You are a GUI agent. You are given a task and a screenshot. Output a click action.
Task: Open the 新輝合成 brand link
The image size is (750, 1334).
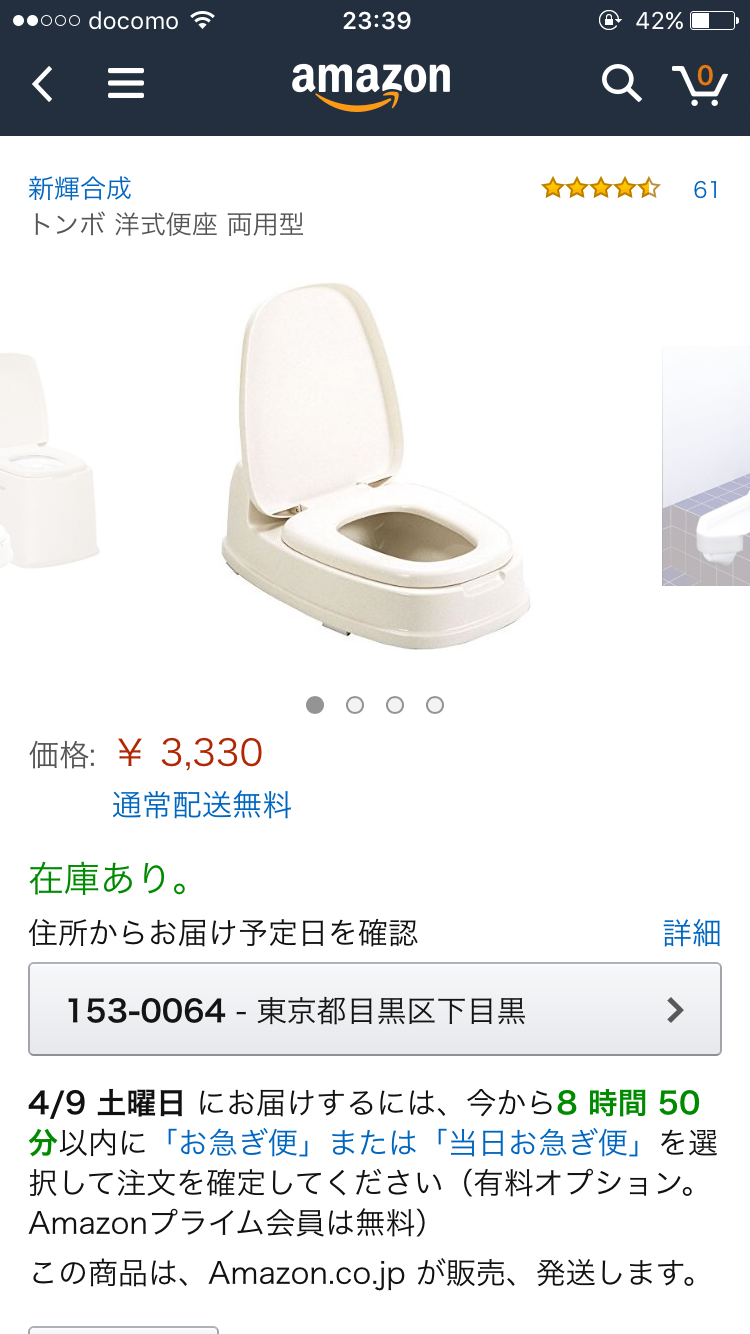(80, 188)
